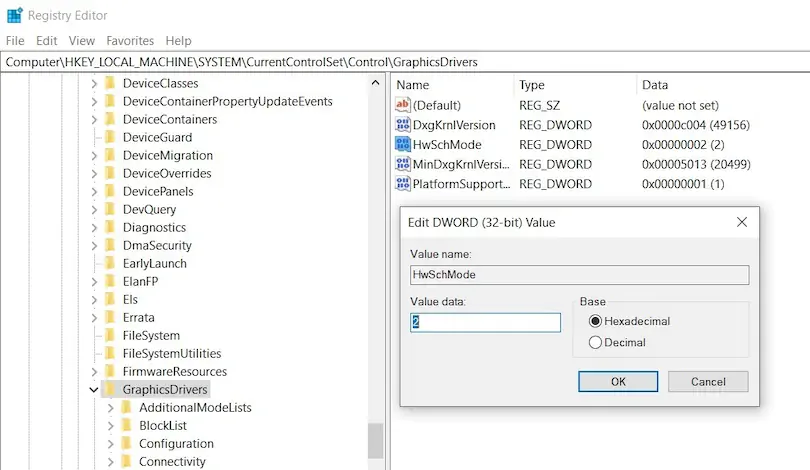Open the File menu

pyautogui.click(x=15, y=40)
